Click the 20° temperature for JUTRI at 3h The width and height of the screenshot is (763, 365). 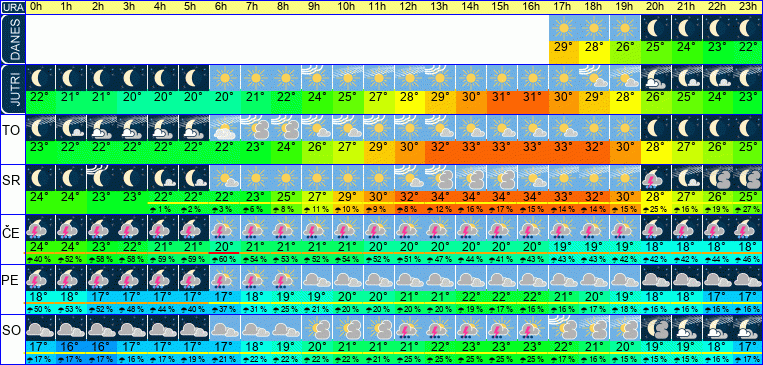click(x=132, y=97)
